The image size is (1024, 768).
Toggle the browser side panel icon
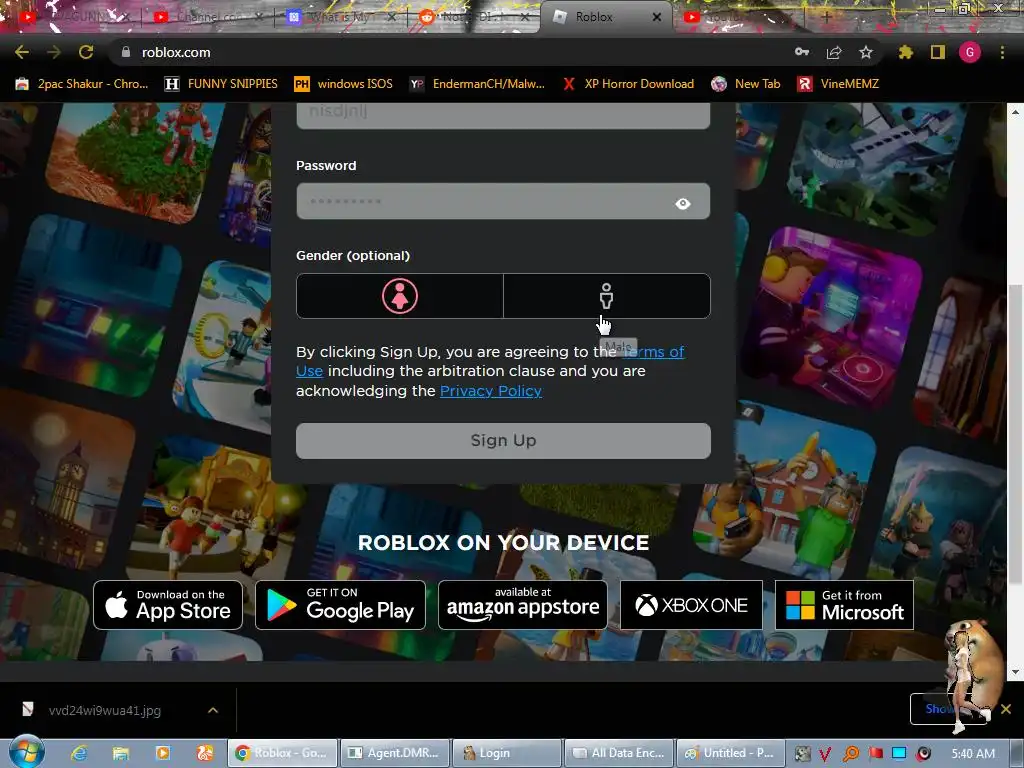(938, 52)
